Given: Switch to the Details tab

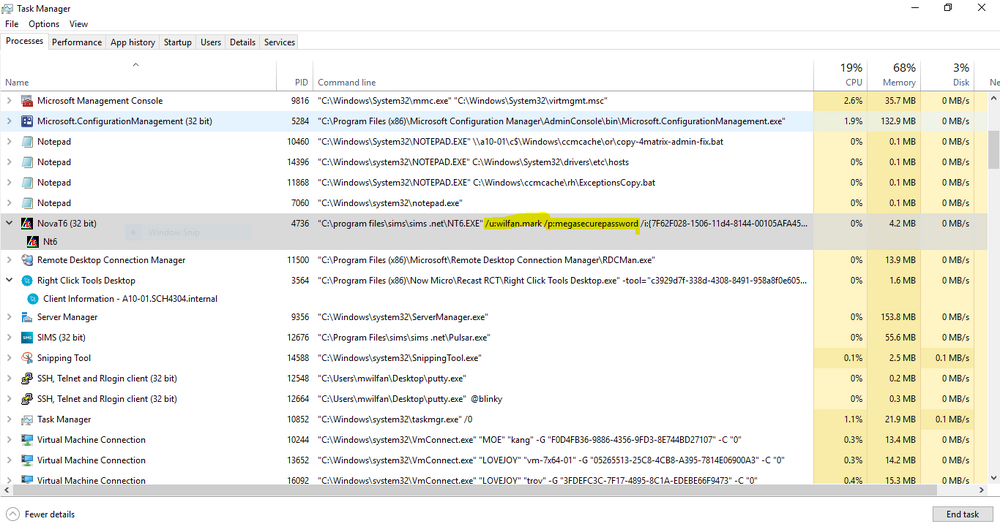Looking at the screenshot, I should point(242,42).
